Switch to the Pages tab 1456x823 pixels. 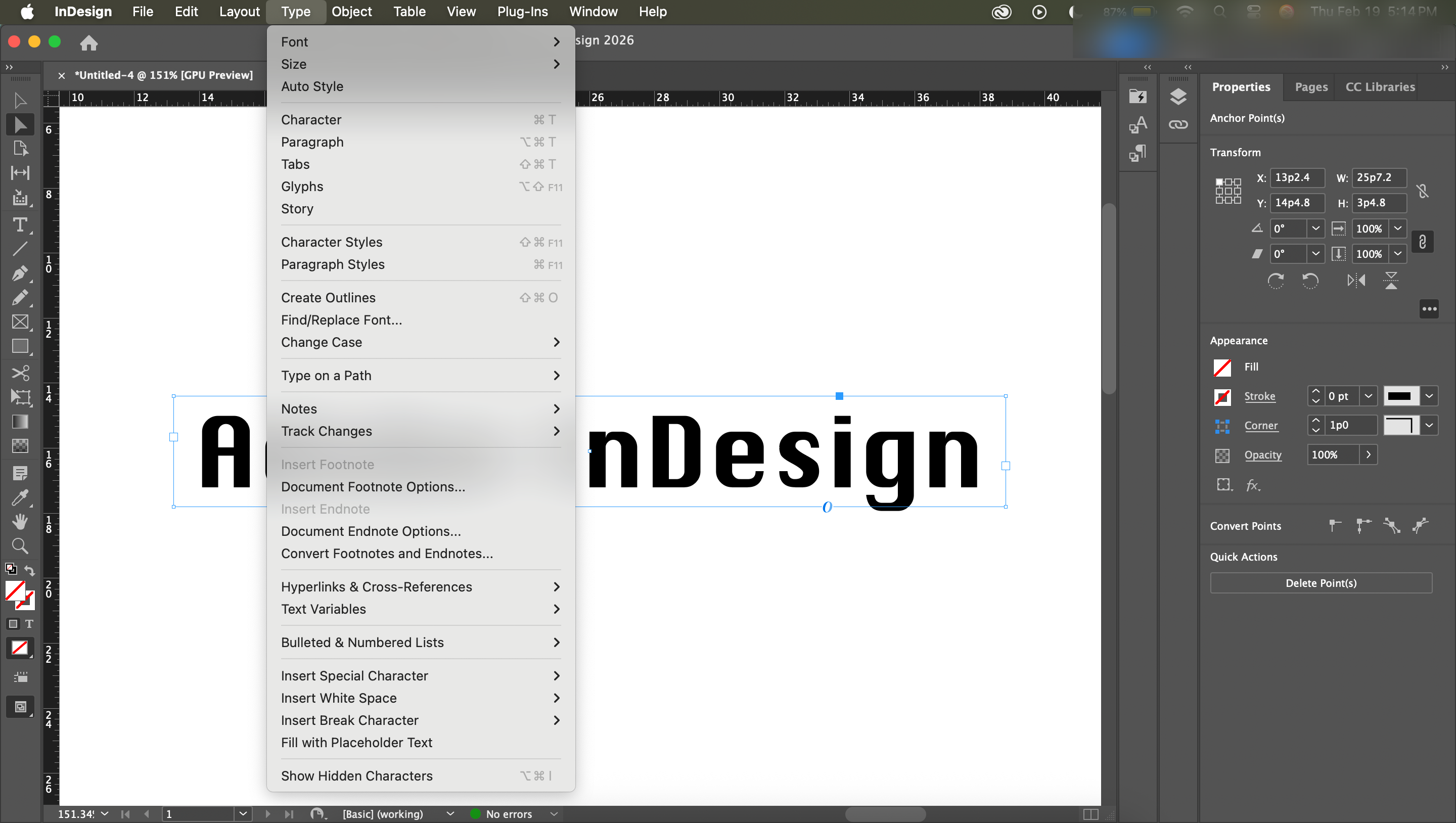tap(1311, 87)
